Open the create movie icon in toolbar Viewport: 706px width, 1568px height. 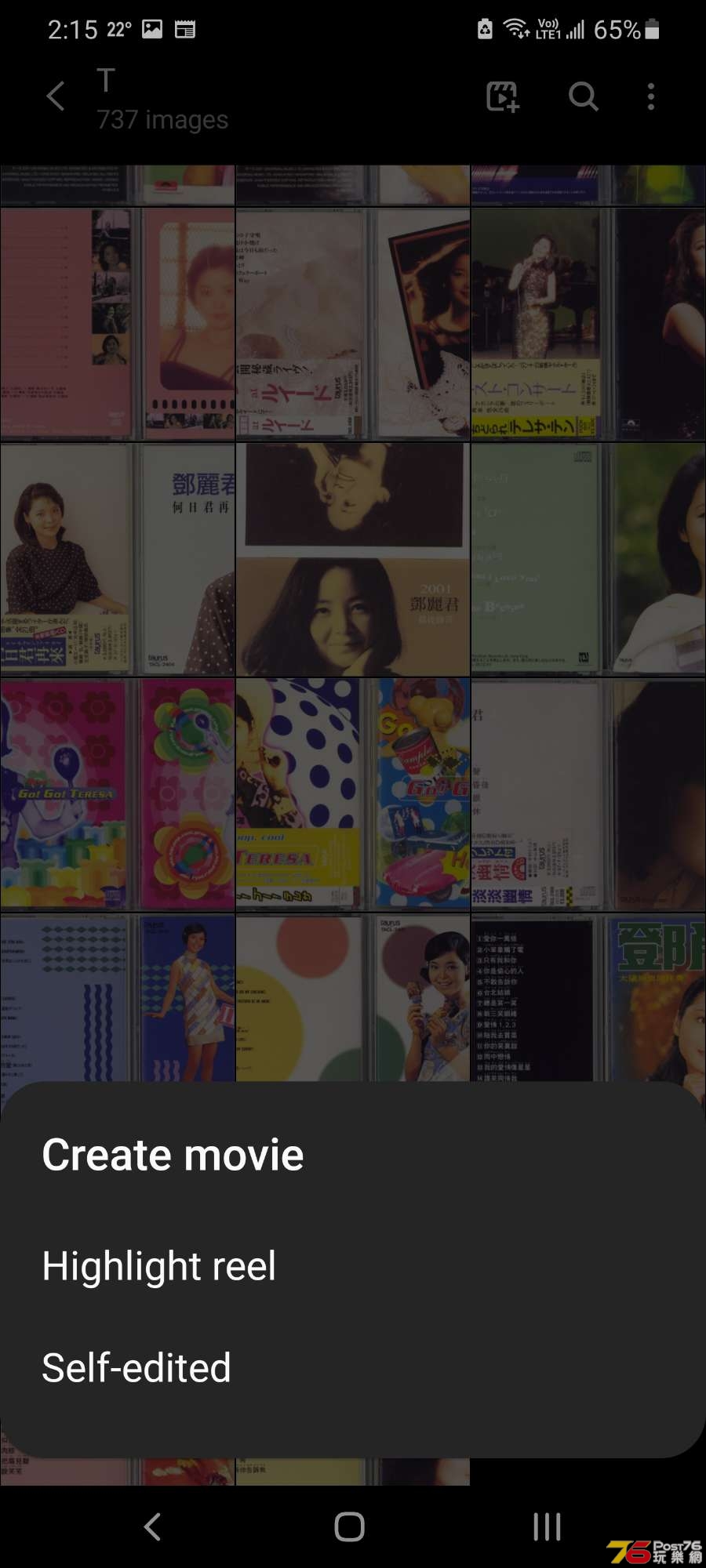tap(502, 97)
